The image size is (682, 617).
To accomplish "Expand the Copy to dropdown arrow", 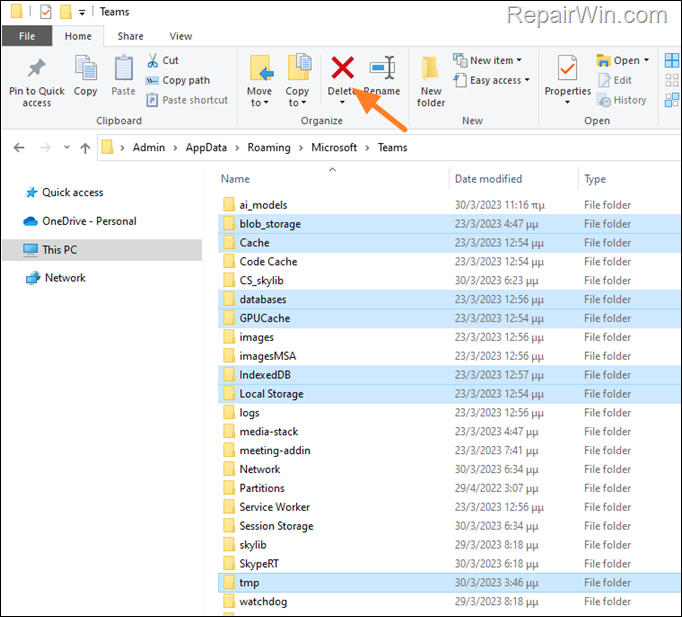I will tap(304, 103).
